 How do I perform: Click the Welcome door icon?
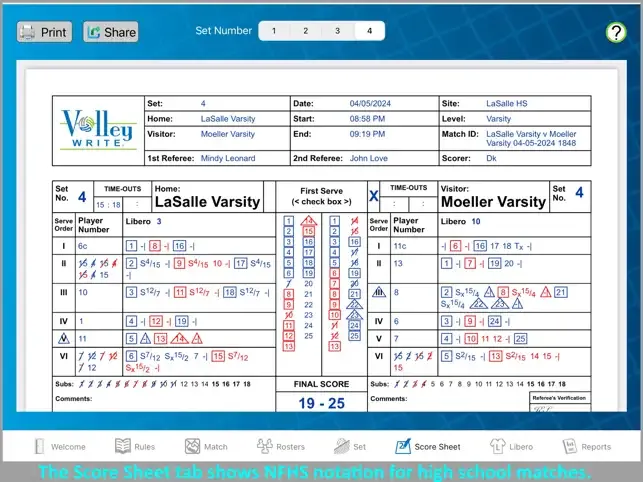tap(39, 446)
